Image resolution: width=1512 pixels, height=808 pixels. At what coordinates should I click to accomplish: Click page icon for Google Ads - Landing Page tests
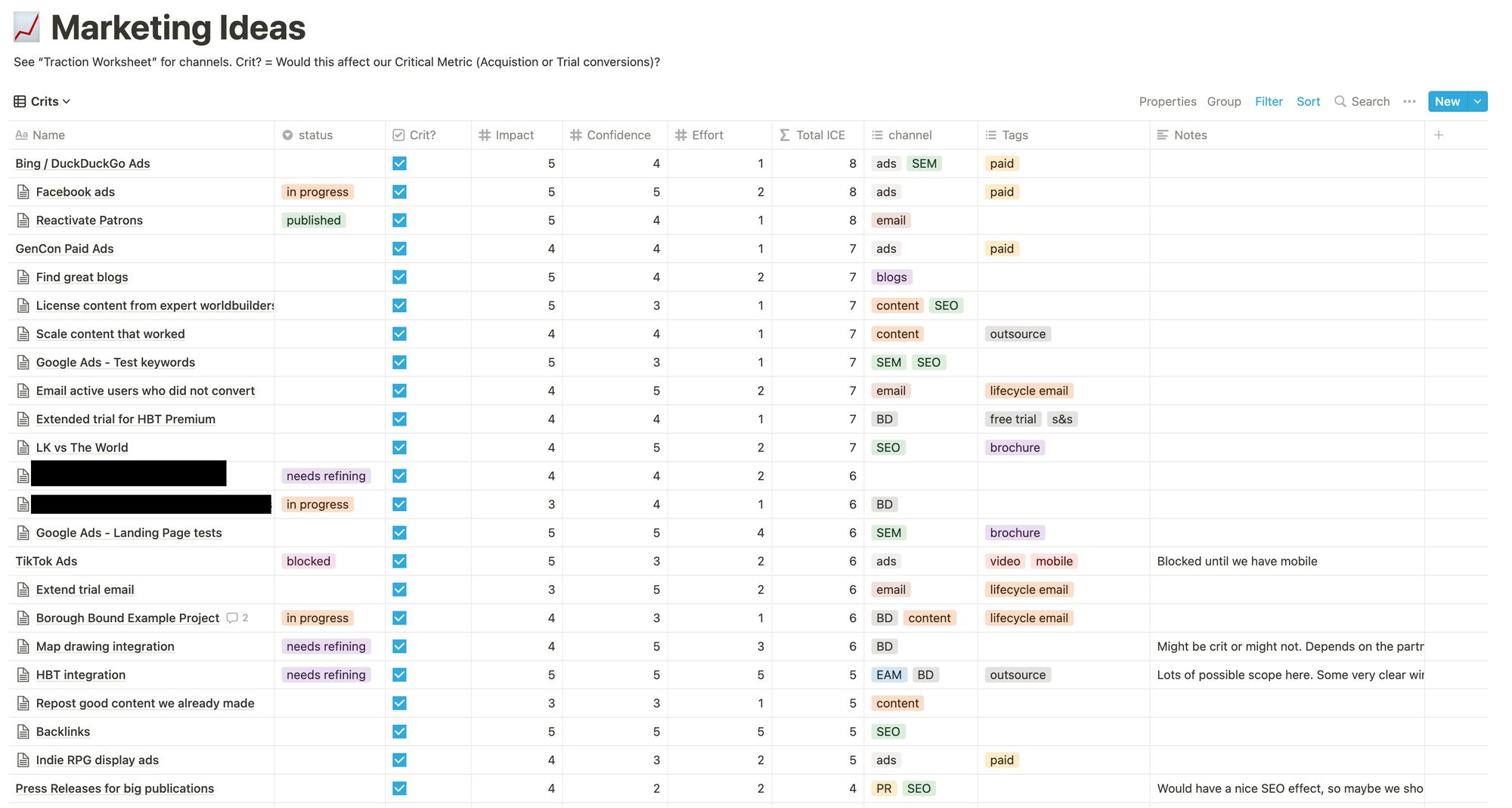pyautogui.click(x=23, y=533)
